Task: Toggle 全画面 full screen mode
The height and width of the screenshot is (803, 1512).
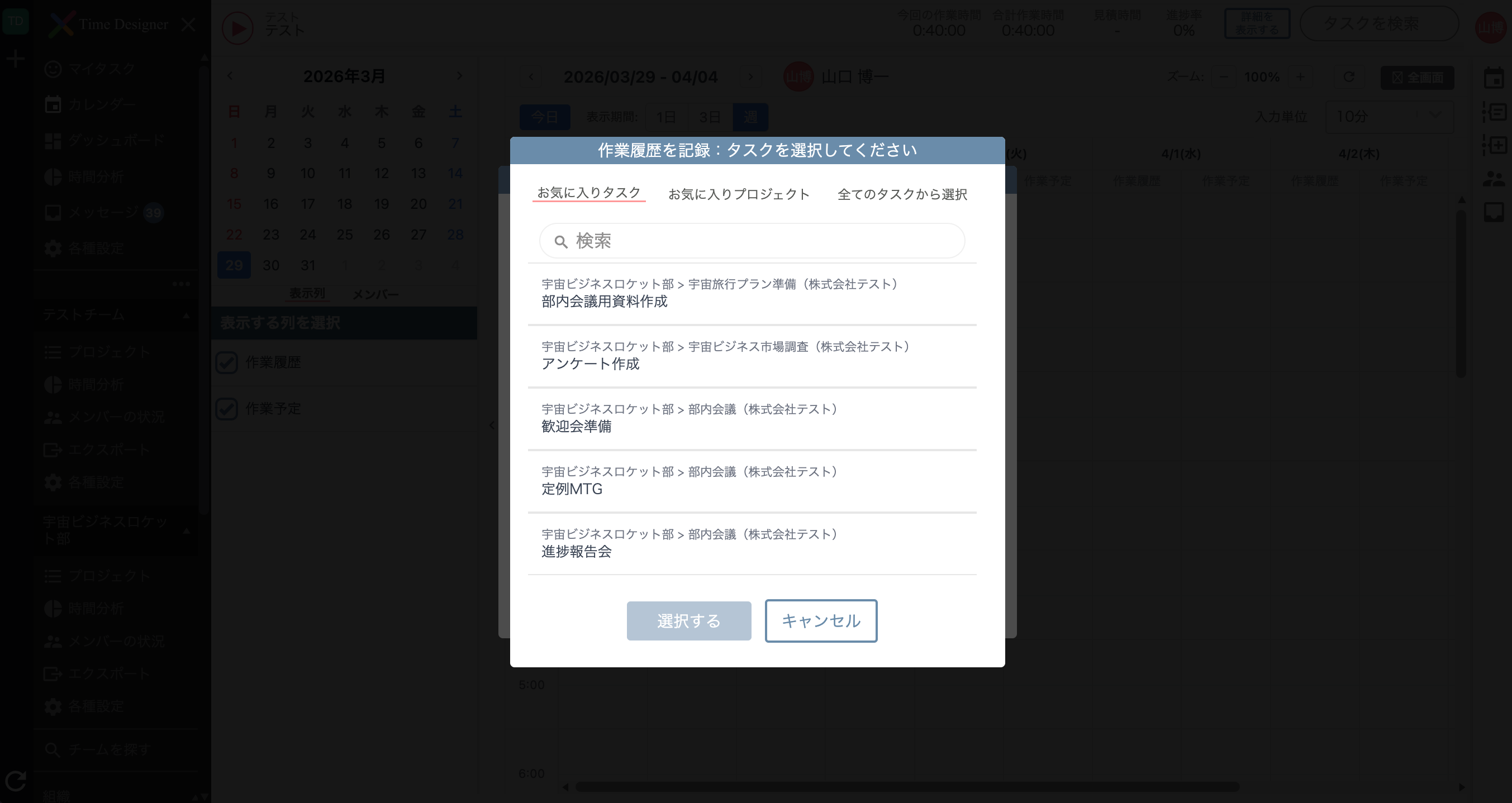Action: click(1418, 77)
